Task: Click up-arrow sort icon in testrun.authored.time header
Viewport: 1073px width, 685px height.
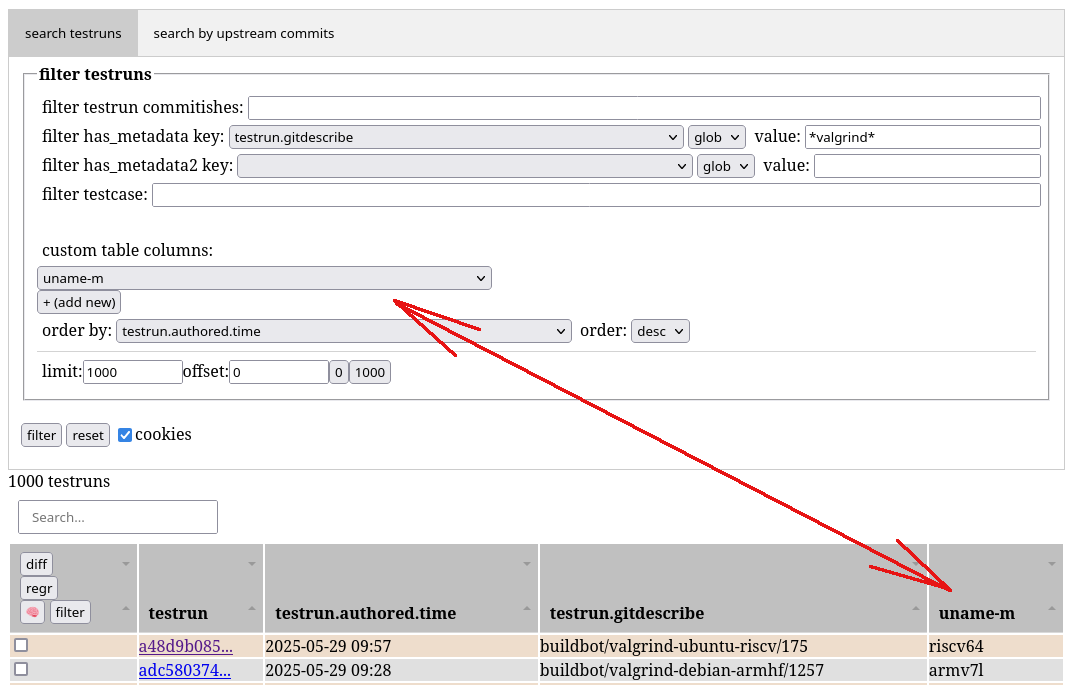Action: pos(527,608)
